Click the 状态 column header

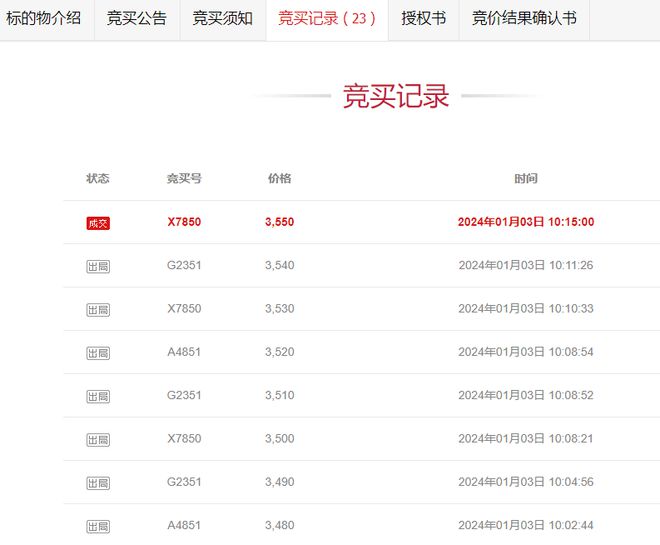[98, 178]
